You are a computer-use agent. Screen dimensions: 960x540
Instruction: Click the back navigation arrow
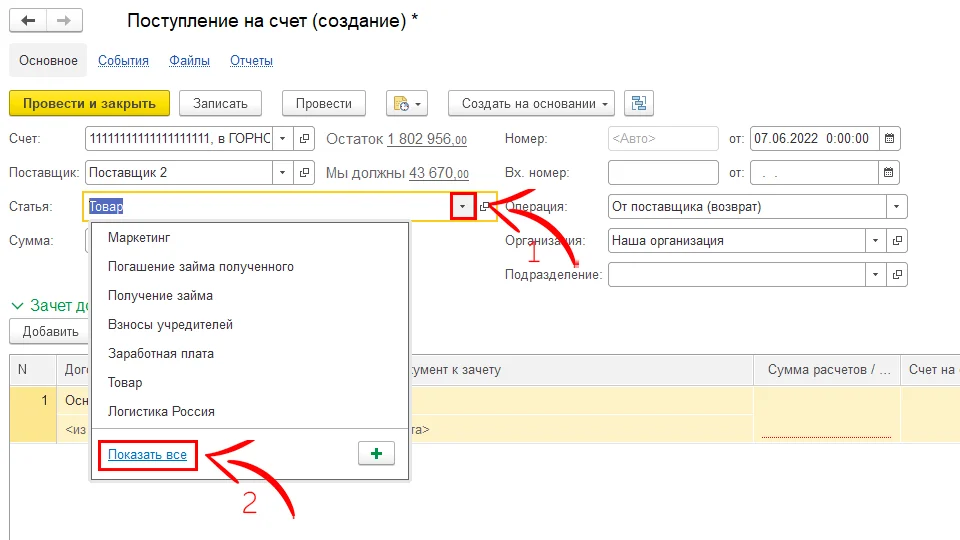[x=28, y=21]
